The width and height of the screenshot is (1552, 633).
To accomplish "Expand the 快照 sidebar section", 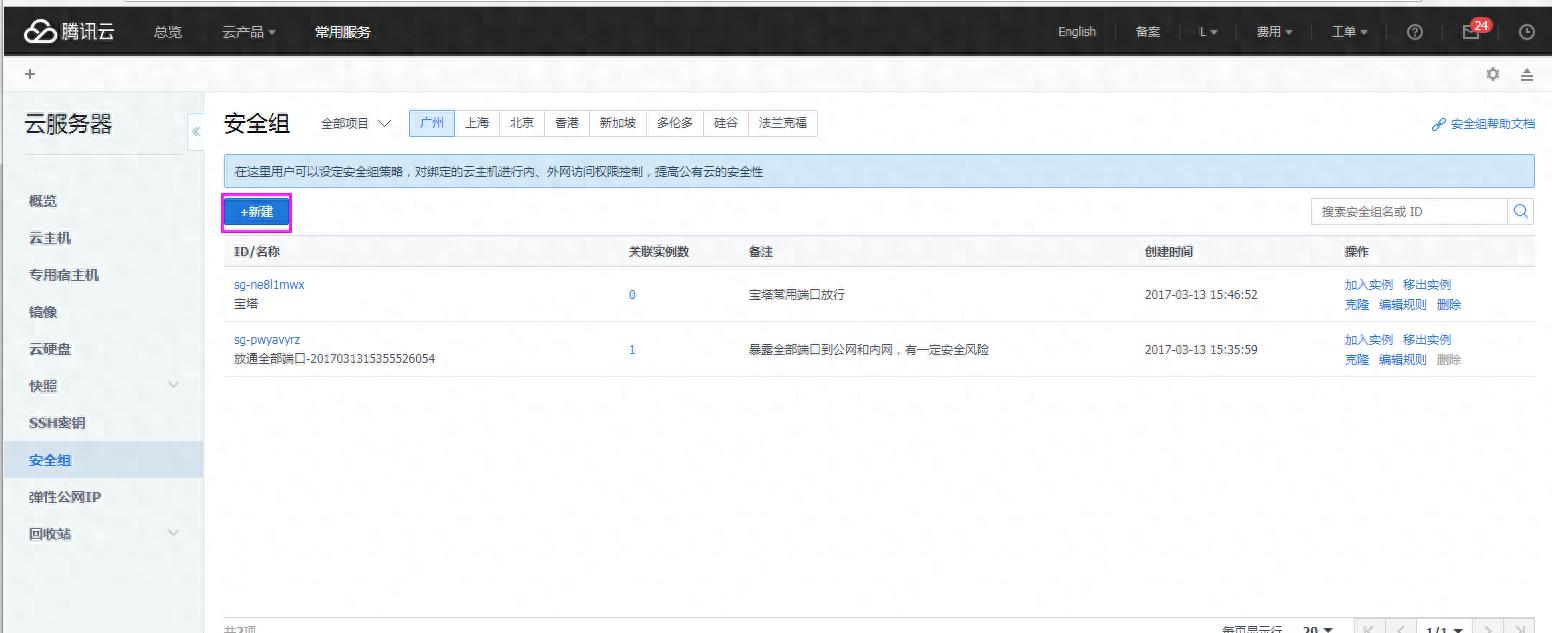I will [173, 385].
